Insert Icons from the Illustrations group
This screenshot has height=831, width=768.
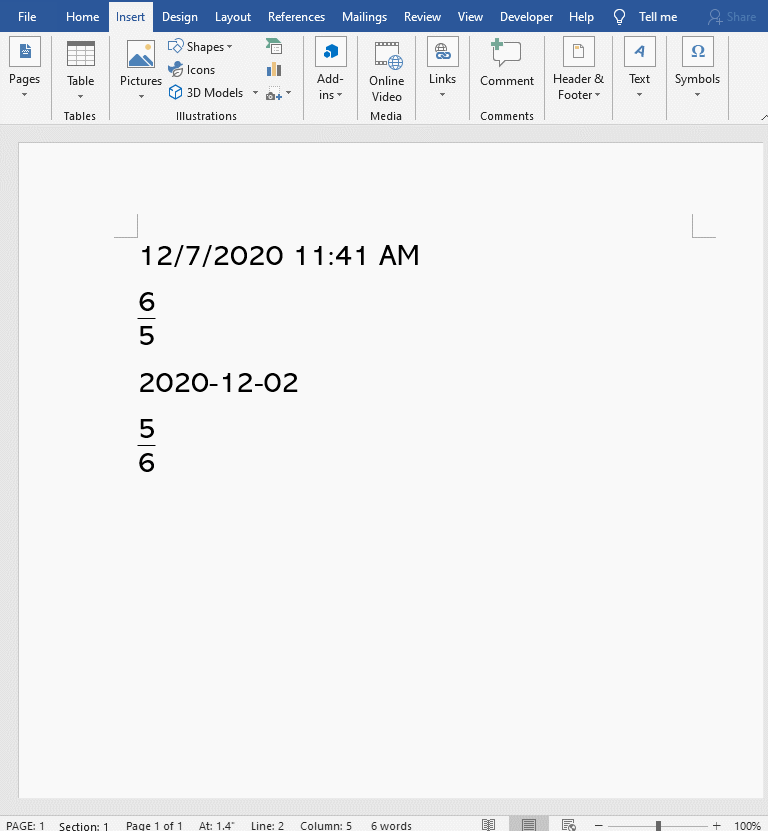[x=192, y=69]
